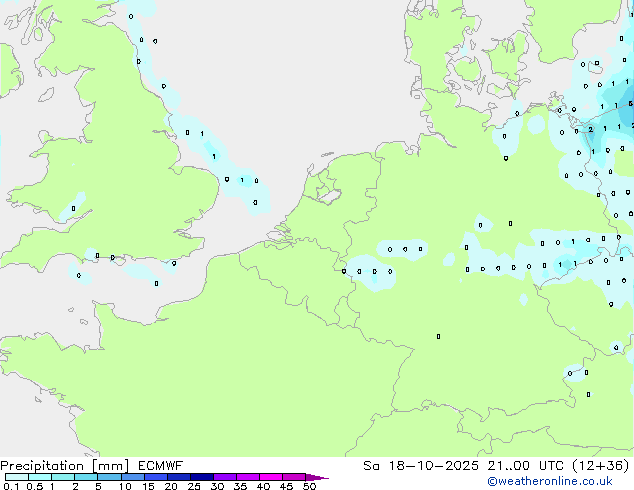Choose the legend swatch between 5 and 10
This screenshot has height=490, width=634.
point(110,477)
